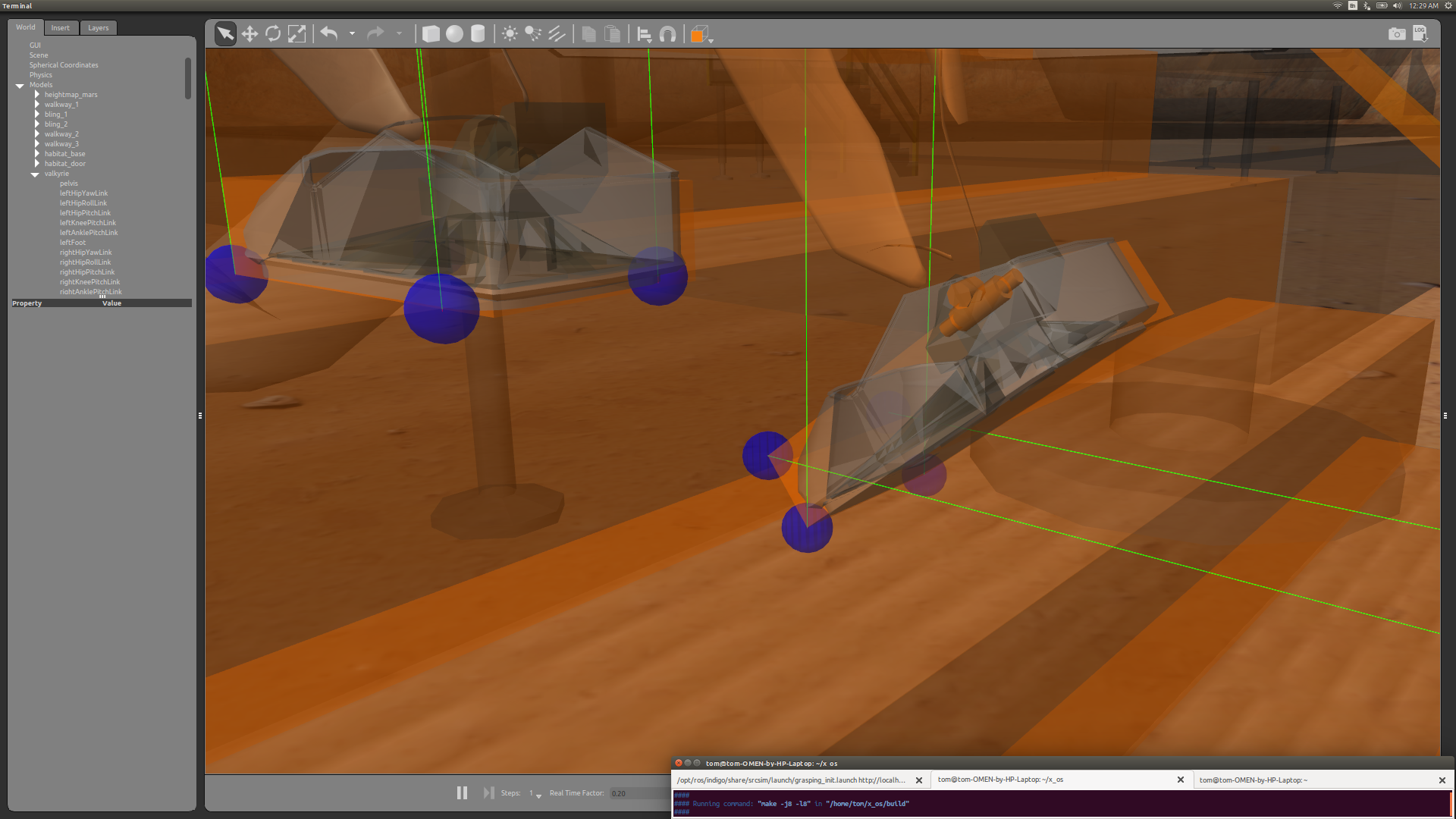Insert a box shape into the scene
Screen dimensions: 1456x819
[431, 33]
